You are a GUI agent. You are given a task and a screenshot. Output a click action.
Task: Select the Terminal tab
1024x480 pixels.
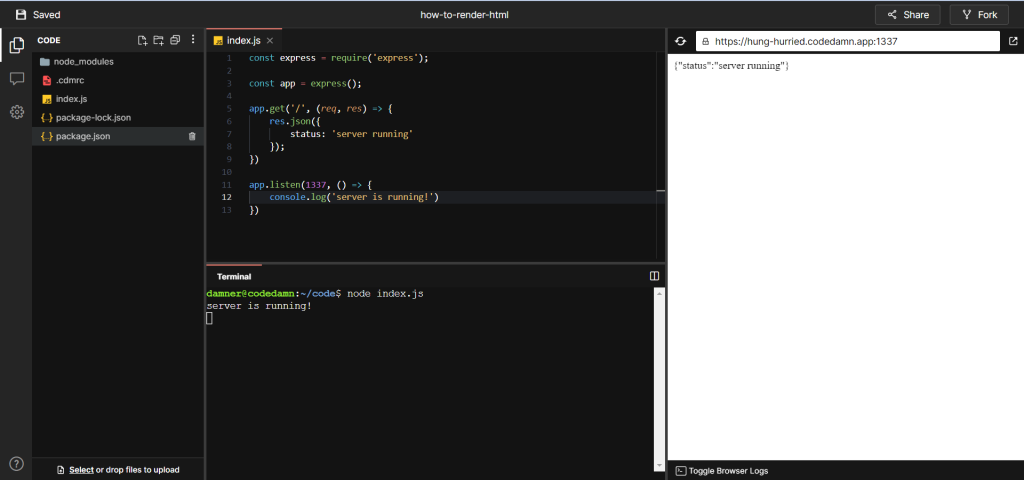234,276
